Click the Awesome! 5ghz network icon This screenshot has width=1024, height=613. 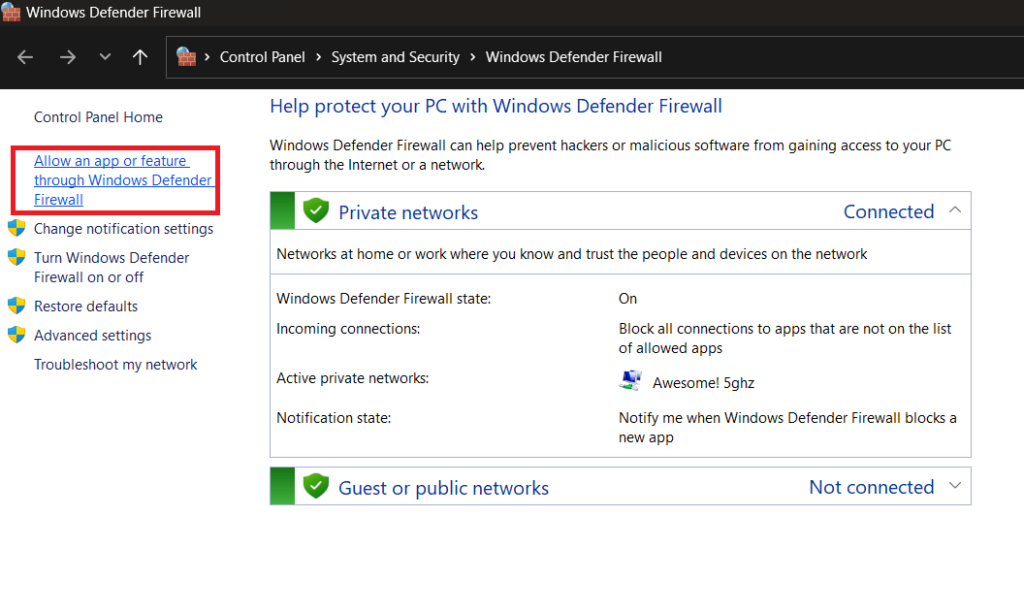pyautogui.click(x=630, y=381)
